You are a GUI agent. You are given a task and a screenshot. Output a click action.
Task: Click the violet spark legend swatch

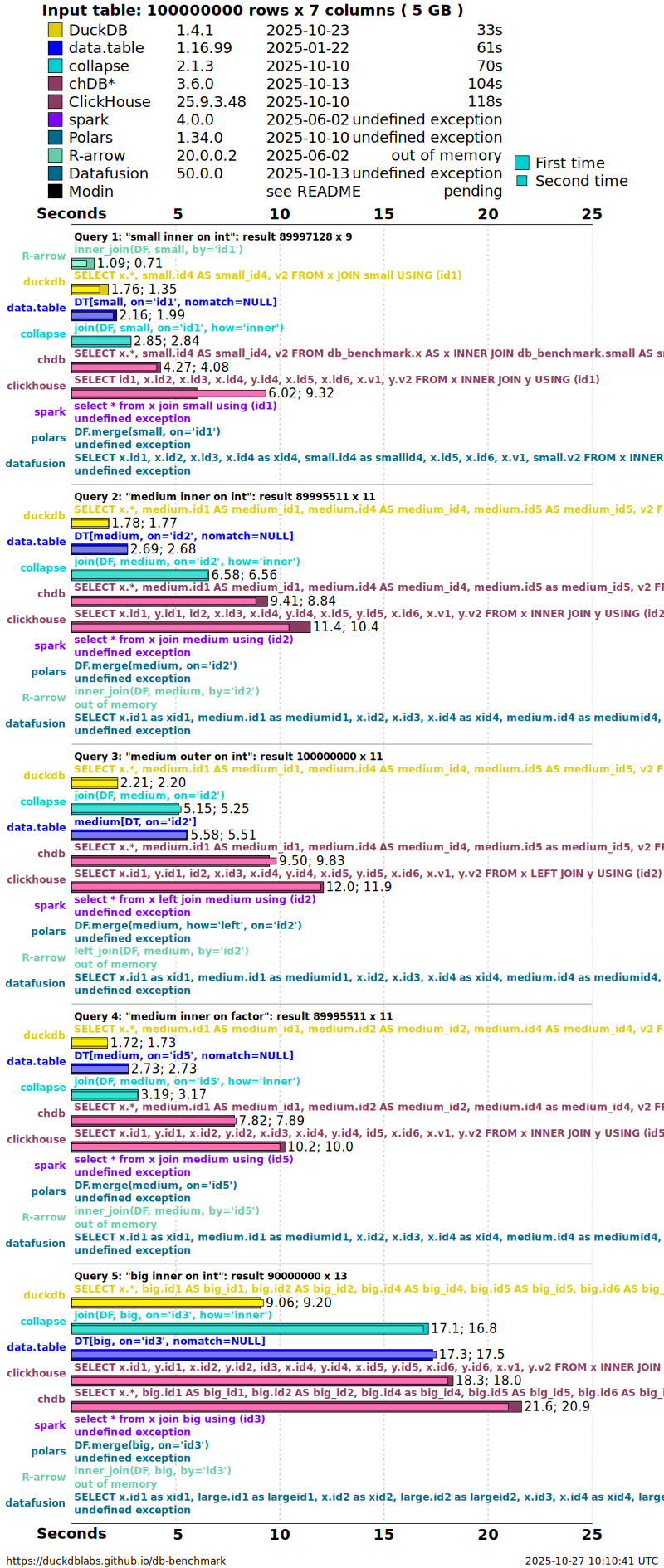(x=55, y=119)
